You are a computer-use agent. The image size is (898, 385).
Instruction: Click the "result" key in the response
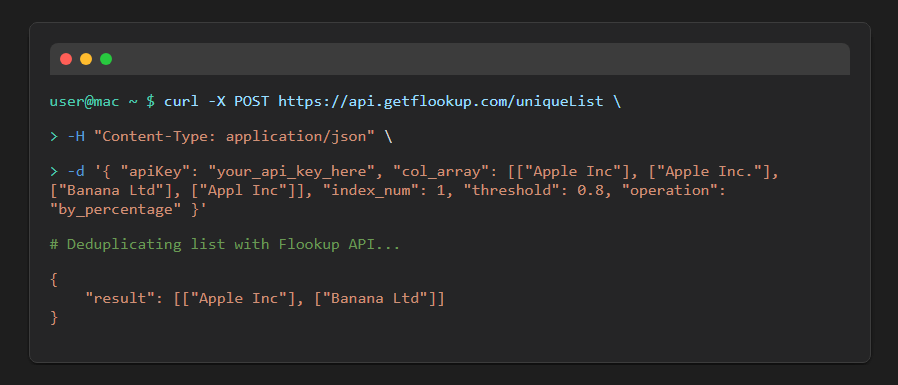pos(120,298)
